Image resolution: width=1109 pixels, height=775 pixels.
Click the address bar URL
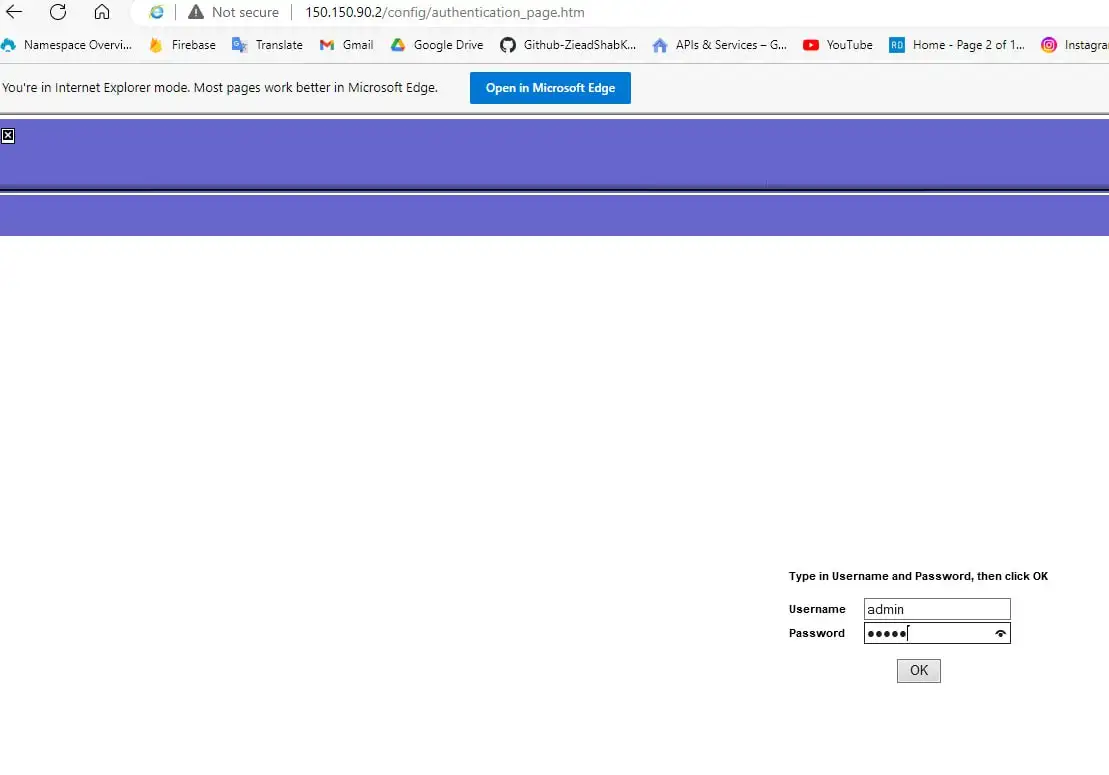(445, 12)
